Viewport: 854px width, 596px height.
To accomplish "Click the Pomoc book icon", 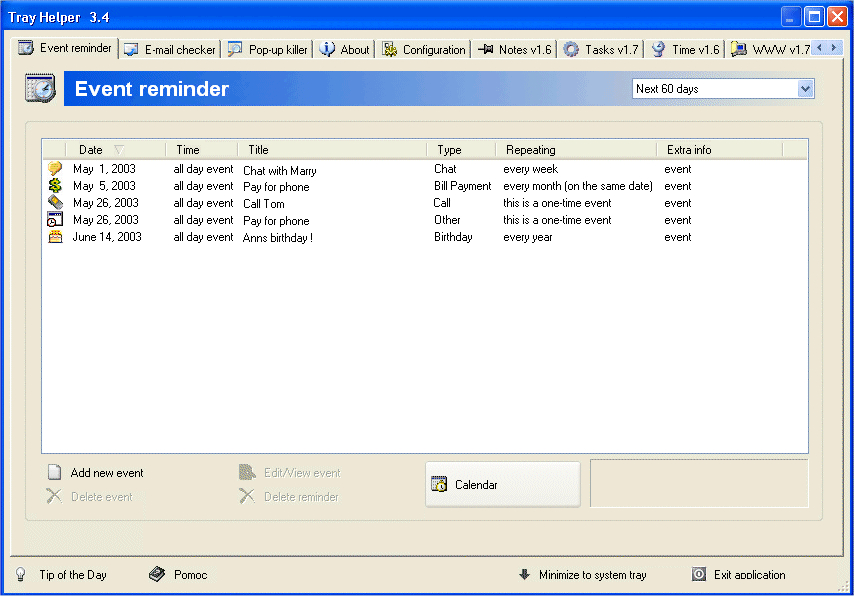I will tap(157, 574).
